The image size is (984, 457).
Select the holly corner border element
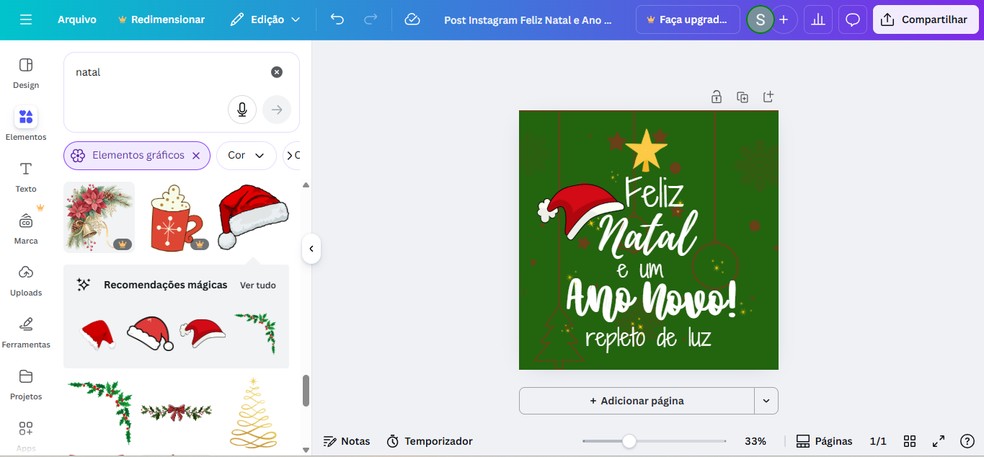pos(100,412)
